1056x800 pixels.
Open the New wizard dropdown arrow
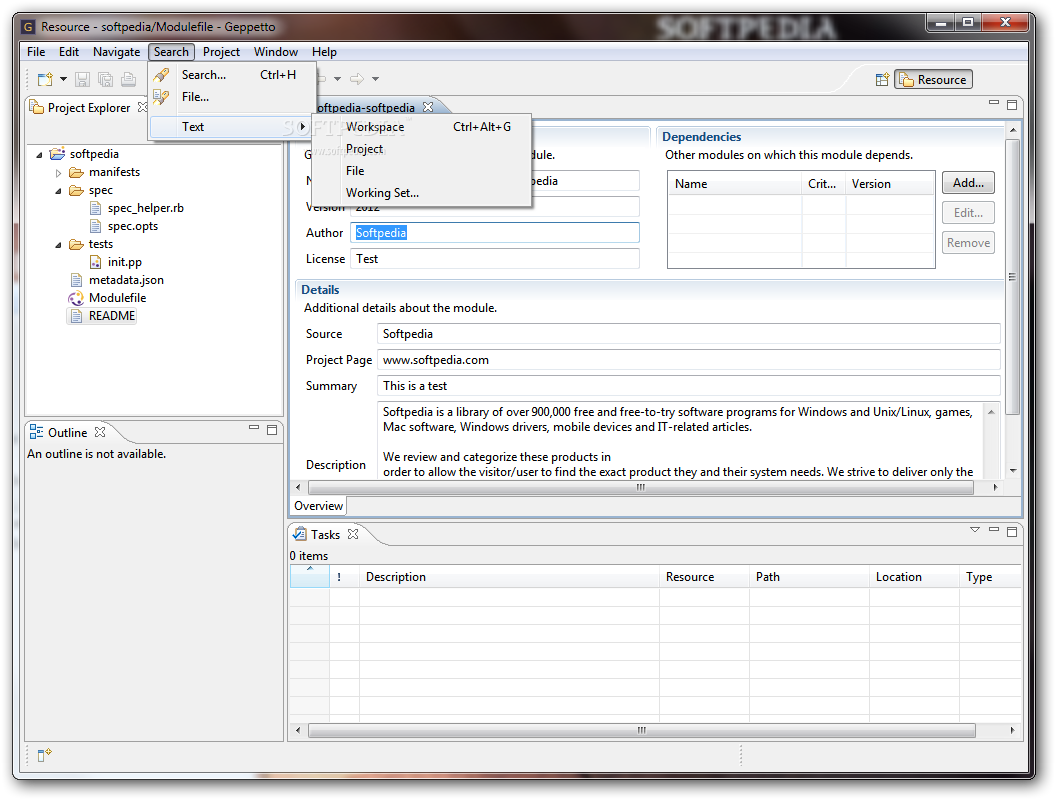click(x=63, y=79)
